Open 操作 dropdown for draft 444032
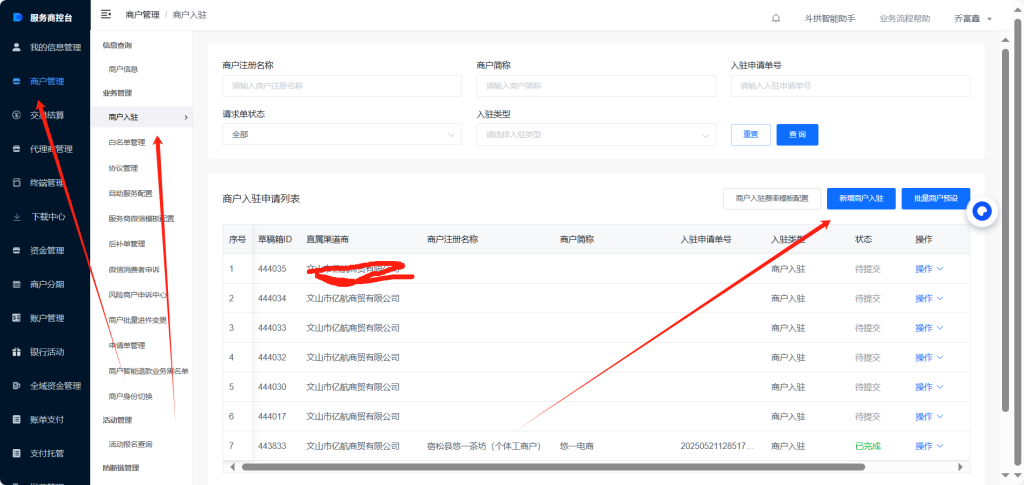1024x485 pixels. click(x=929, y=358)
